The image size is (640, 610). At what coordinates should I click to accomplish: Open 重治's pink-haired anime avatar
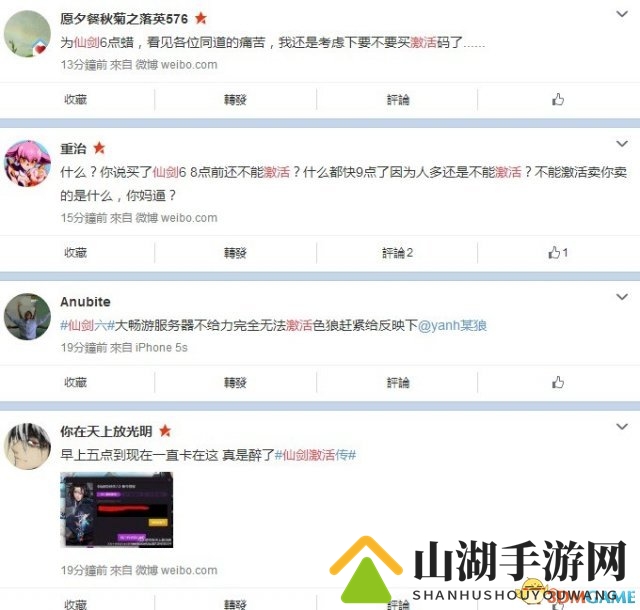point(27,163)
